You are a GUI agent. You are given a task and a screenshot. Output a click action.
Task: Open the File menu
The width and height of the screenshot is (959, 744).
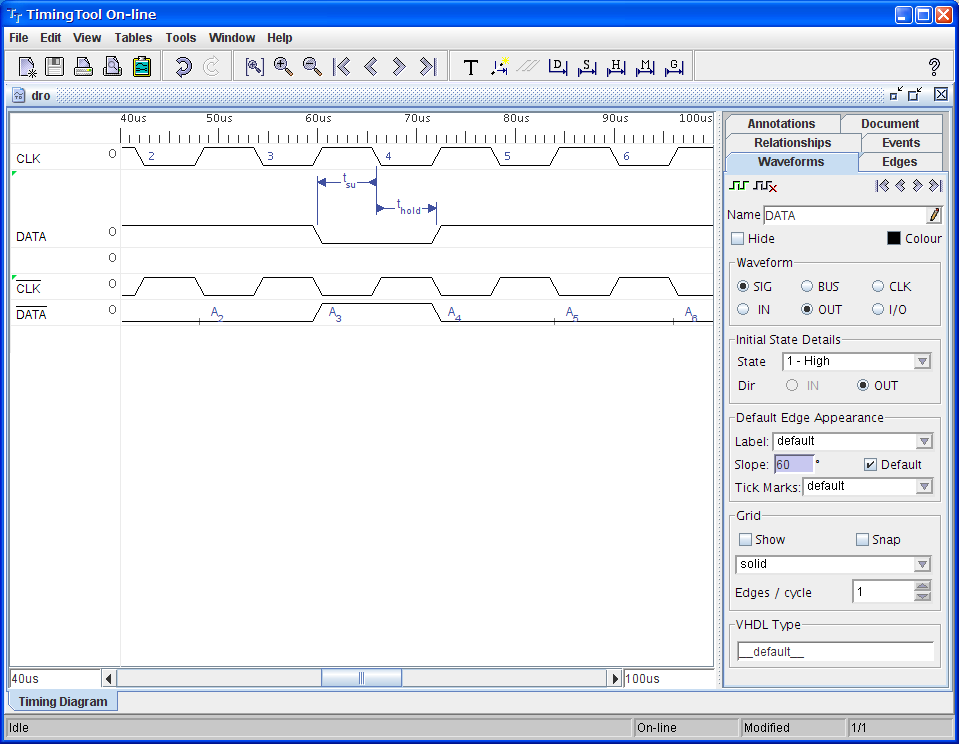click(x=19, y=38)
